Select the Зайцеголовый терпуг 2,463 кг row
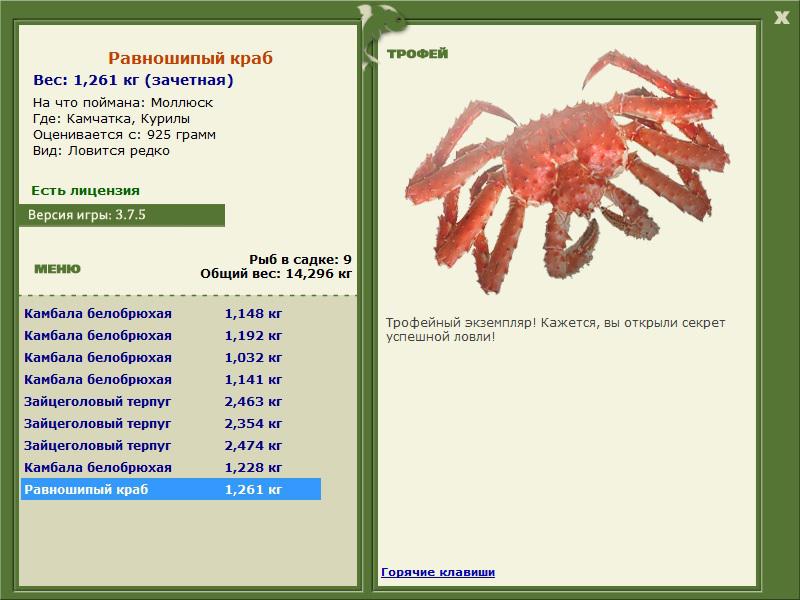The width and height of the screenshot is (800, 600). pyautogui.click(x=170, y=401)
